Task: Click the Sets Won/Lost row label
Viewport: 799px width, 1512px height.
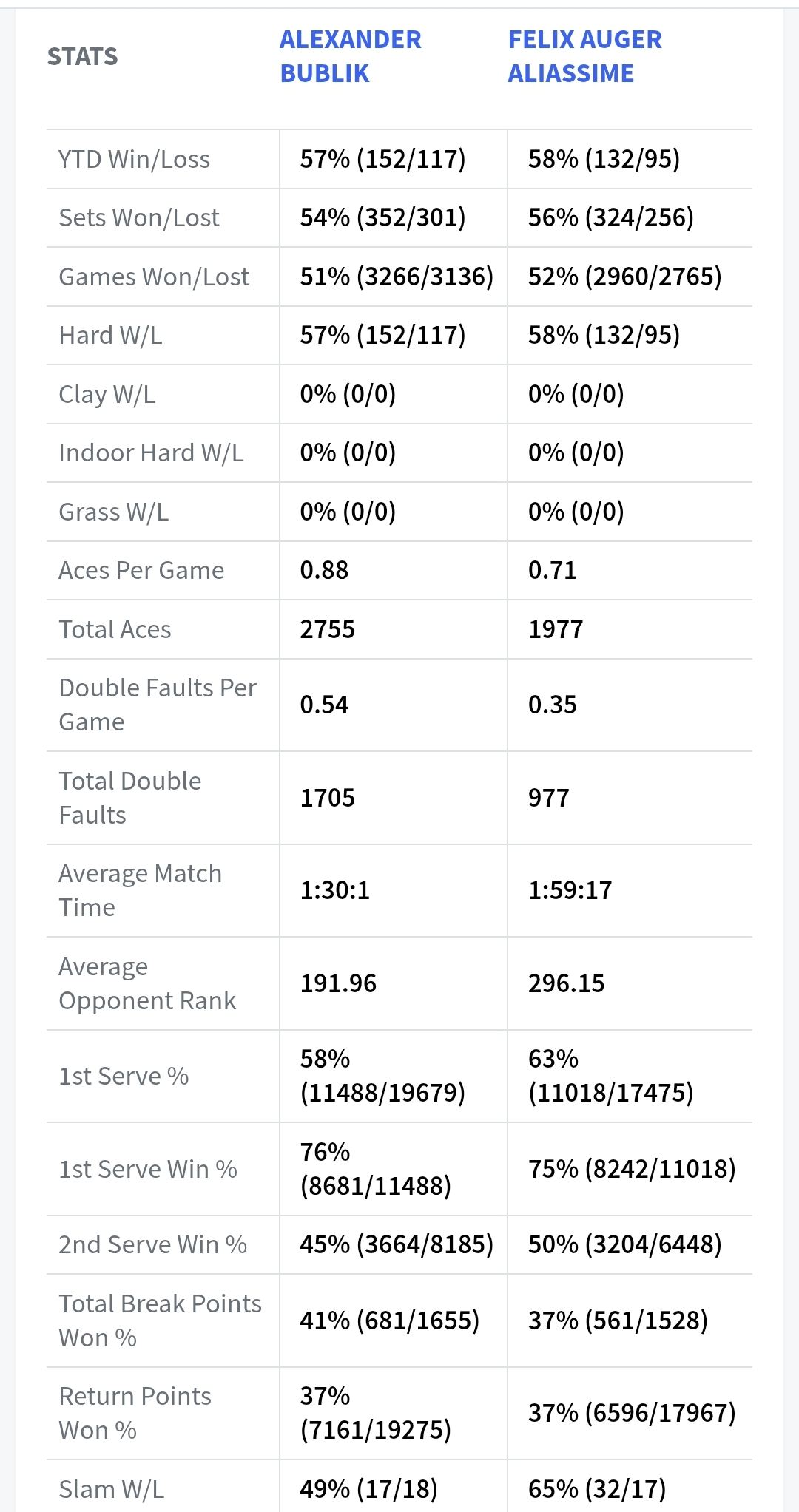Action: point(138,217)
